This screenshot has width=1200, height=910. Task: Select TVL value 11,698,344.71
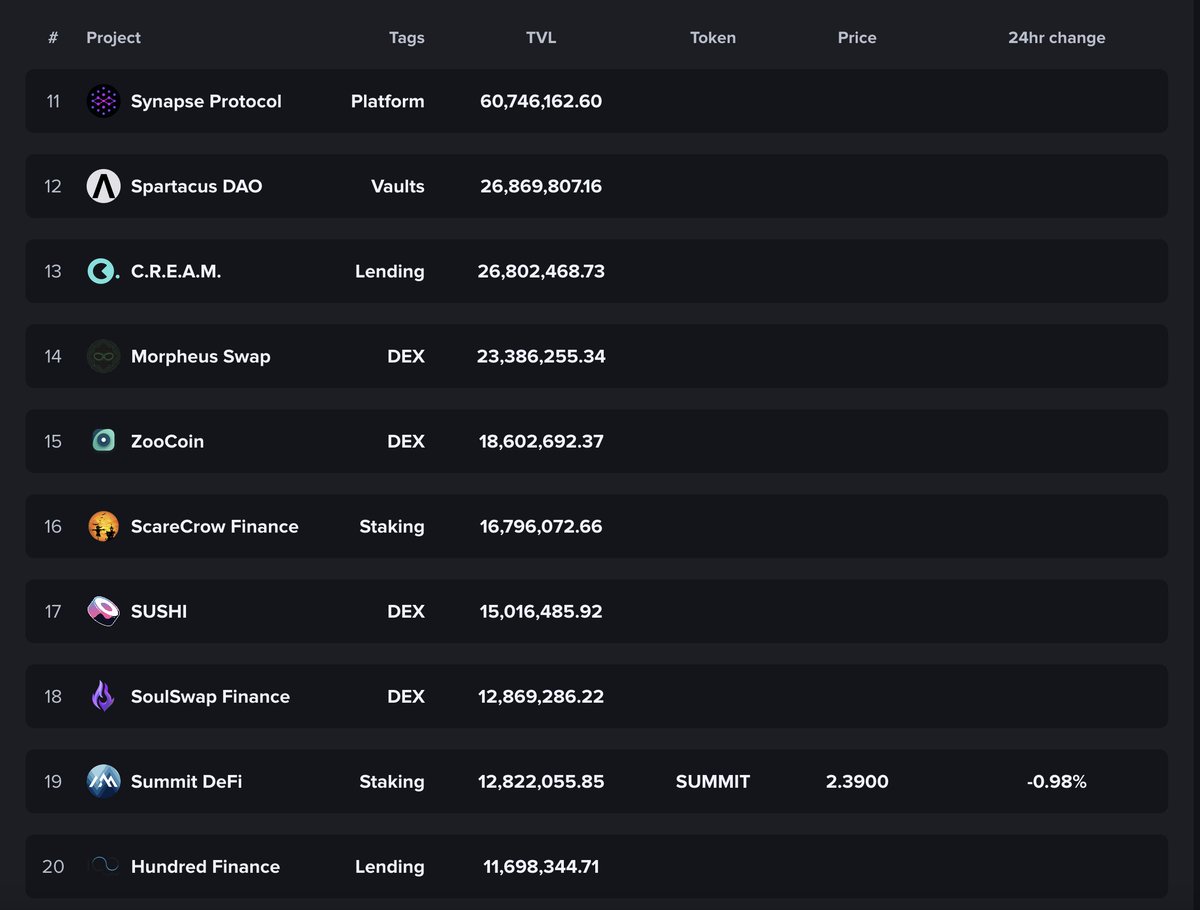tap(541, 866)
